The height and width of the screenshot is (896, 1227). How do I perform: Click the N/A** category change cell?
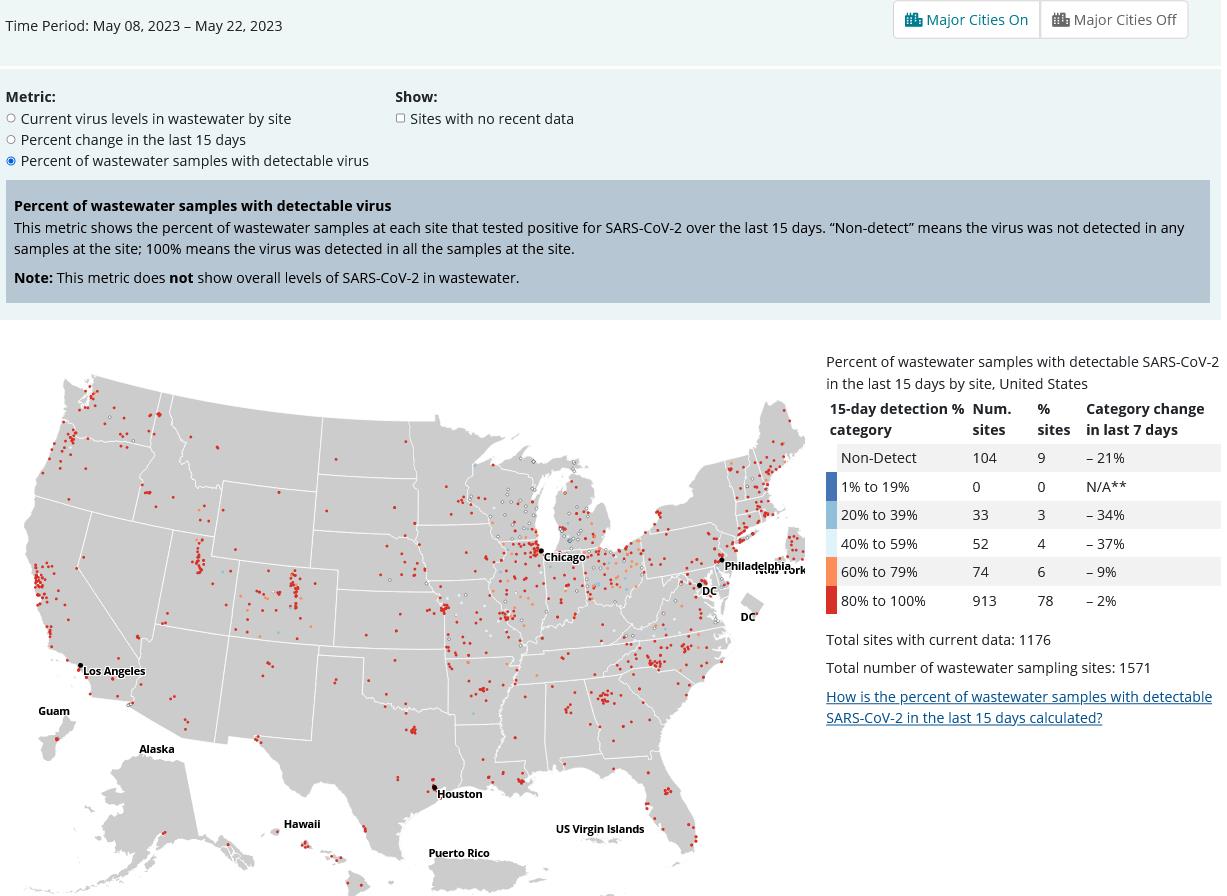[x=1106, y=487]
